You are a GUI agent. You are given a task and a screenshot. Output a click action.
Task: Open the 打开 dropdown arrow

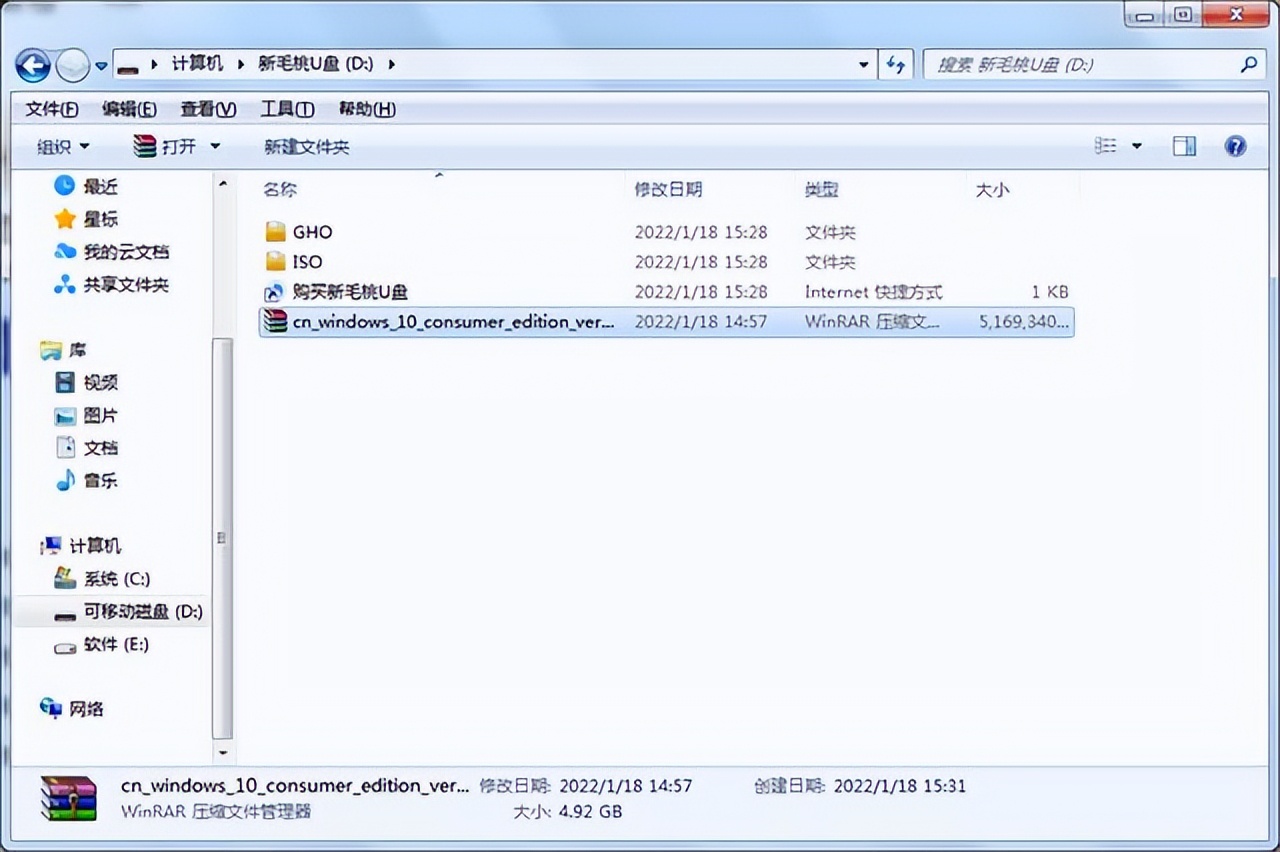(215, 146)
